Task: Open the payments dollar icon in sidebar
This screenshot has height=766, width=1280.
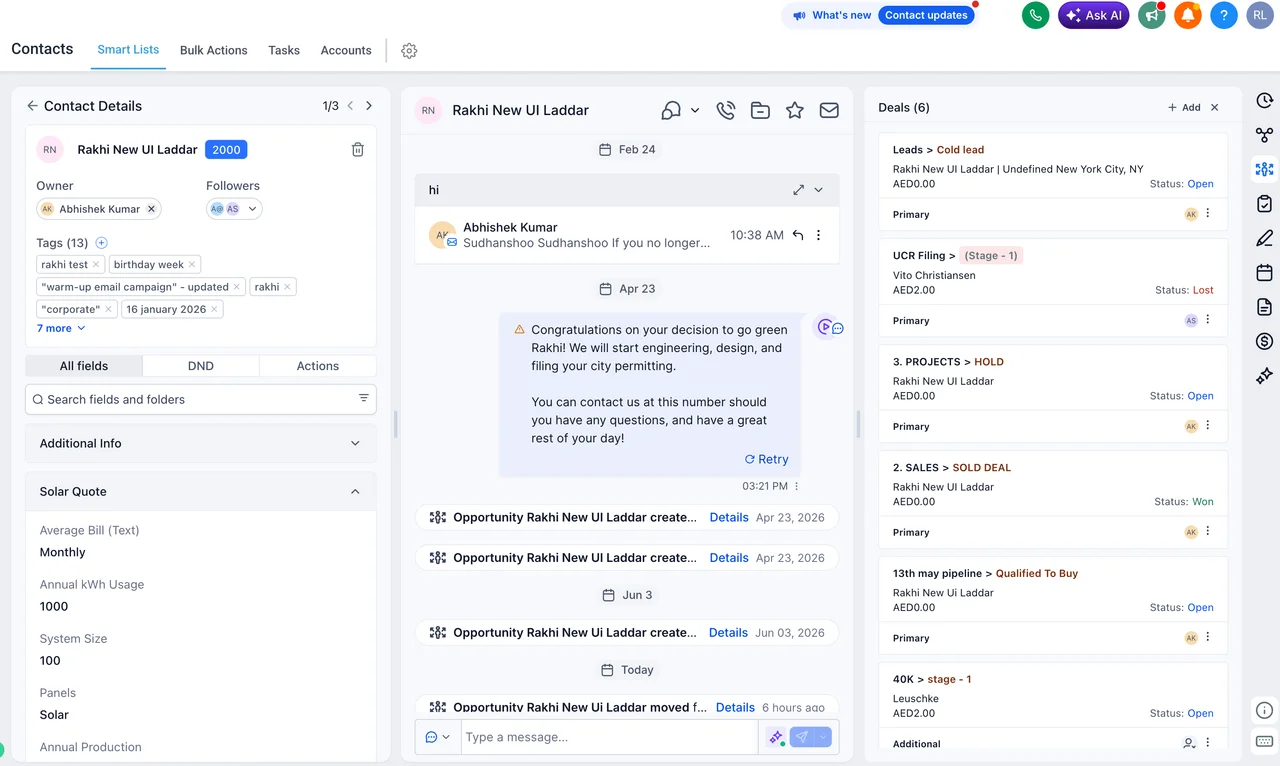Action: point(1264,341)
